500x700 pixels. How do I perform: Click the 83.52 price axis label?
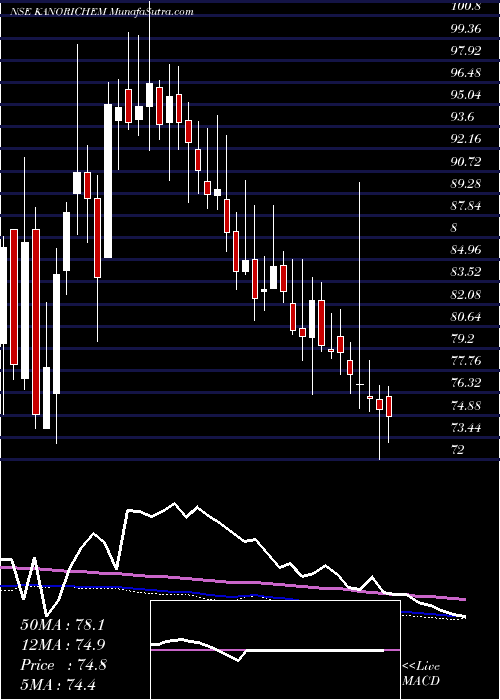466,272
